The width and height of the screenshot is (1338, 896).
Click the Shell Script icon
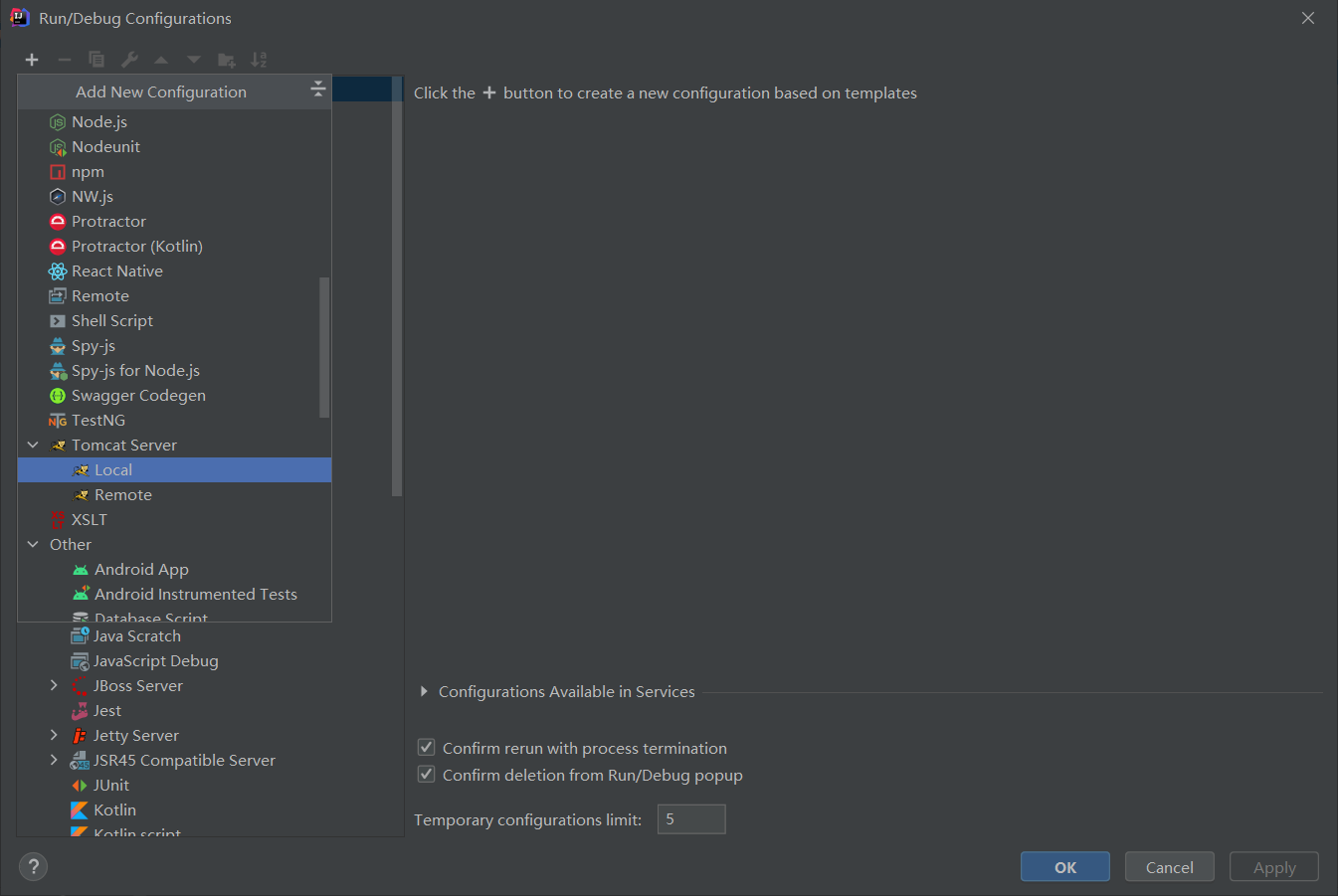(58, 321)
